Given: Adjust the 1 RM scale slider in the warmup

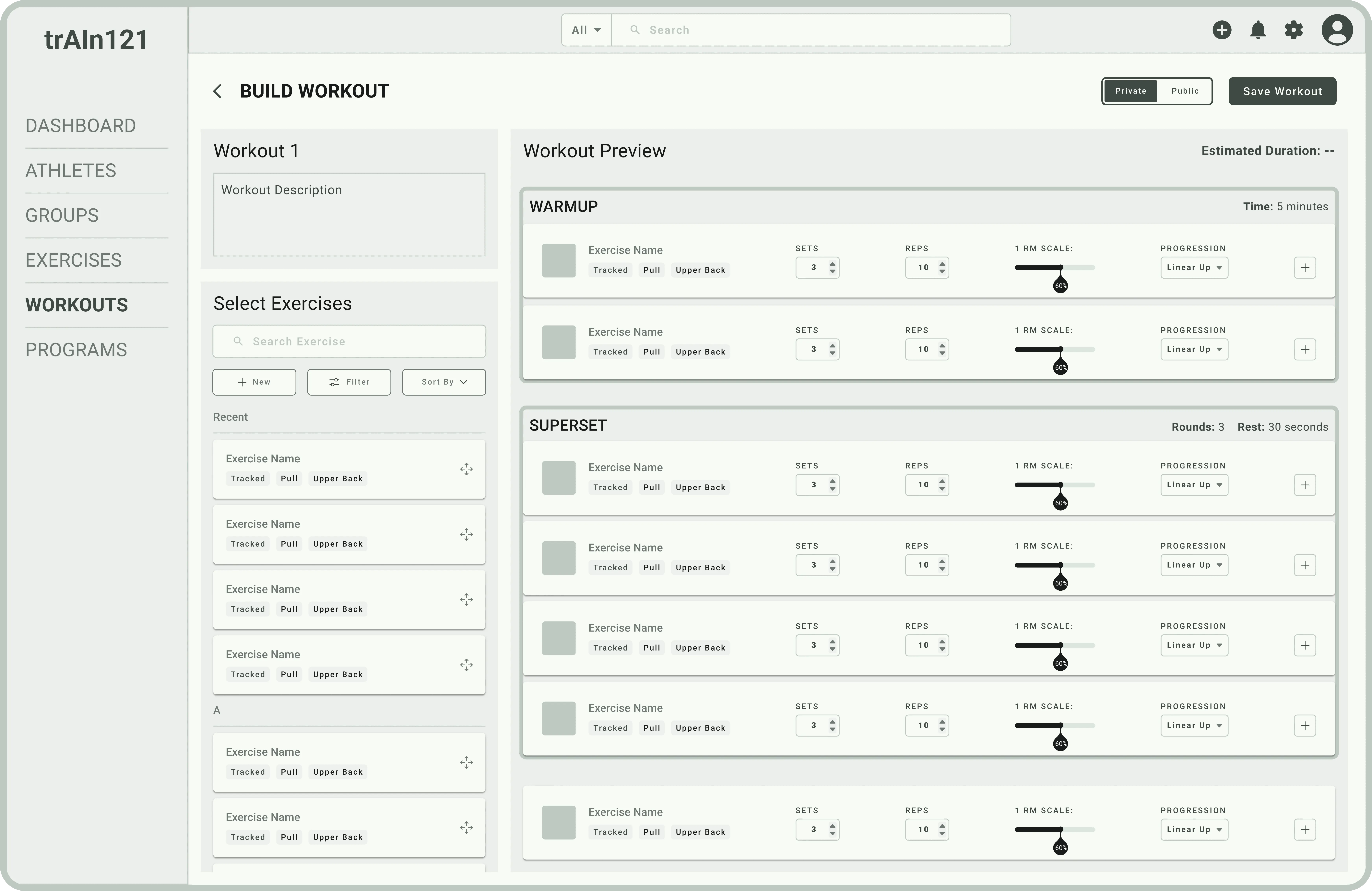Looking at the screenshot, I should coord(1061,267).
